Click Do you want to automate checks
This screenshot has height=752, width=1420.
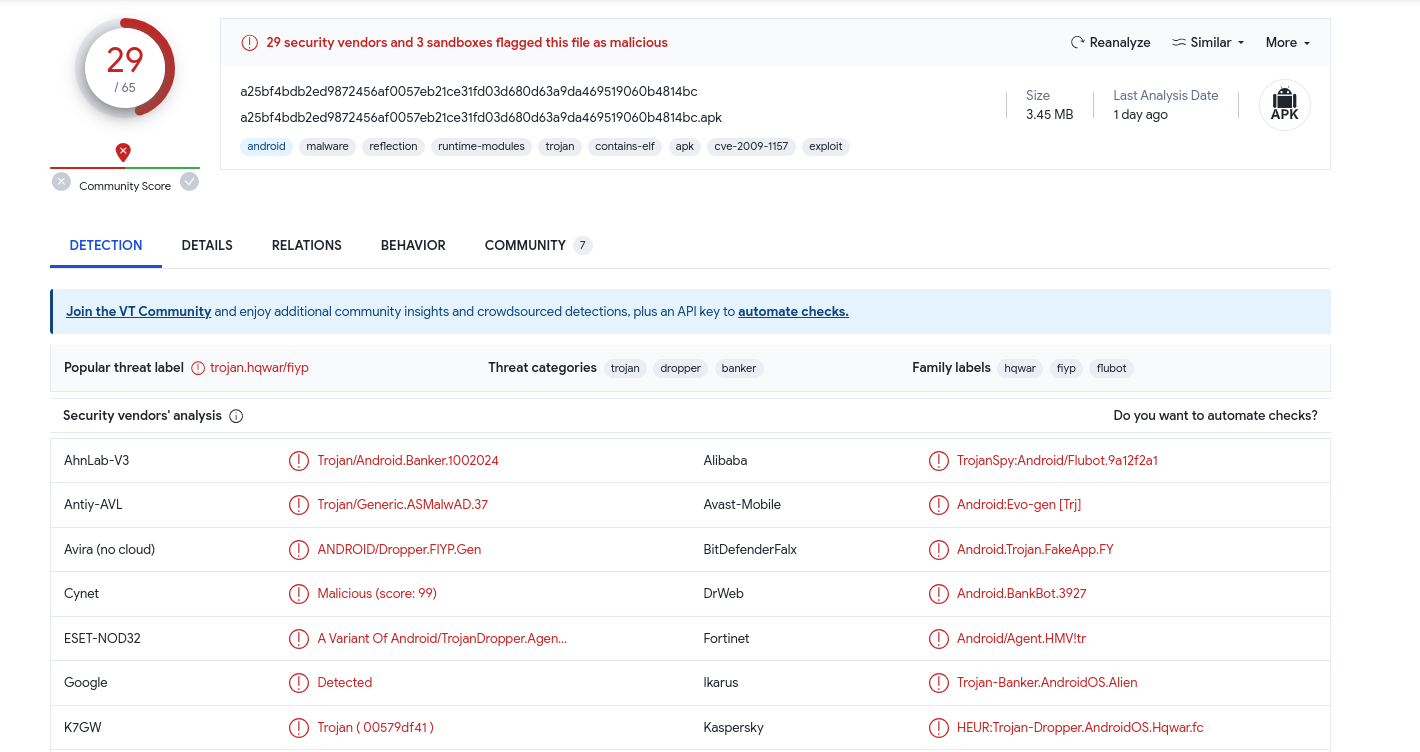[x=1215, y=416]
